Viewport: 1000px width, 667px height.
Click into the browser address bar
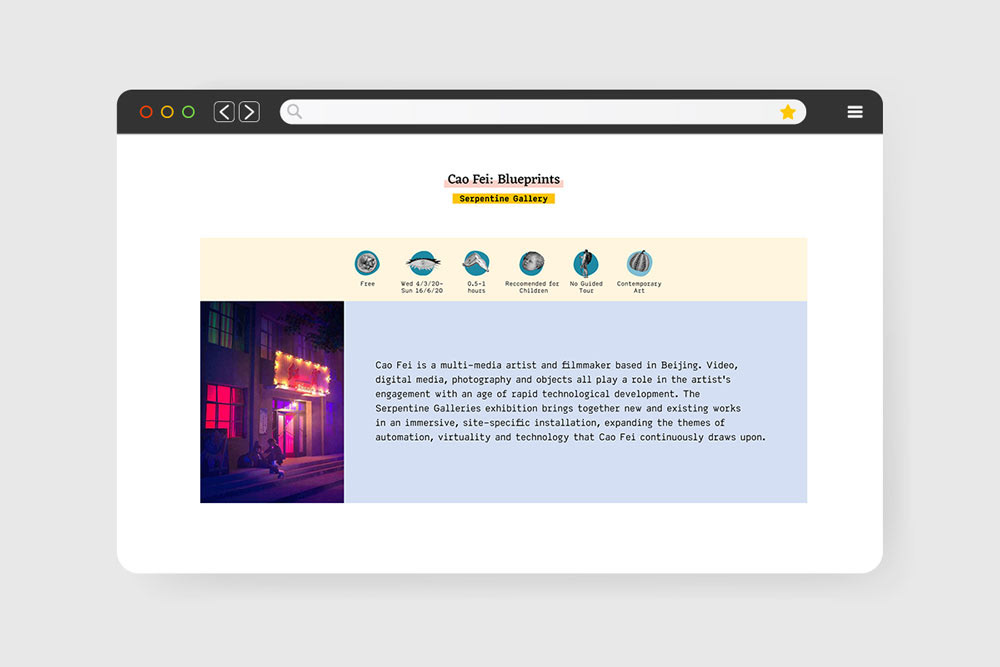coord(543,112)
